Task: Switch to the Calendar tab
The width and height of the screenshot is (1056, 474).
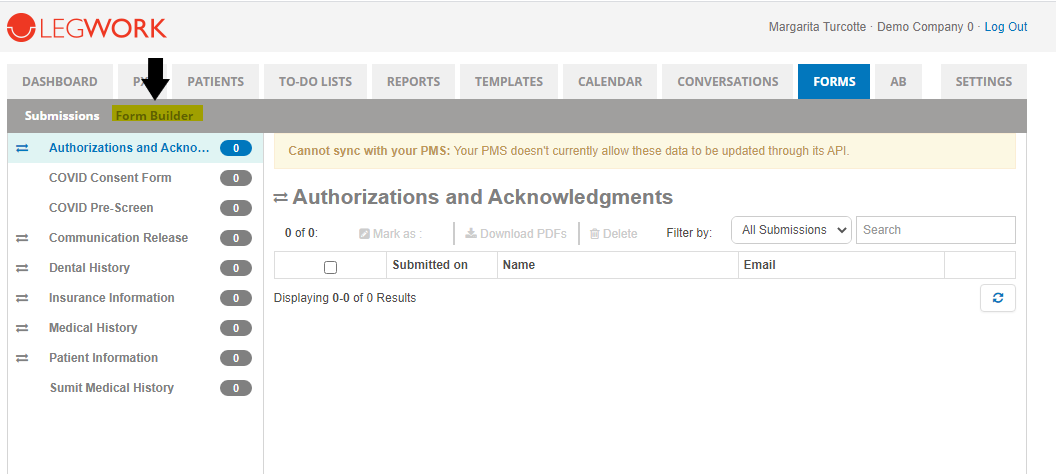Action: [x=609, y=82]
